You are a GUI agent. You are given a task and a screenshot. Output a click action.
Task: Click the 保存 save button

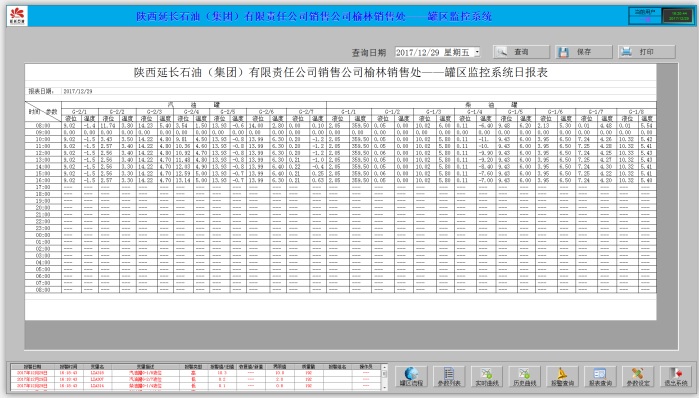pyautogui.click(x=584, y=52)
